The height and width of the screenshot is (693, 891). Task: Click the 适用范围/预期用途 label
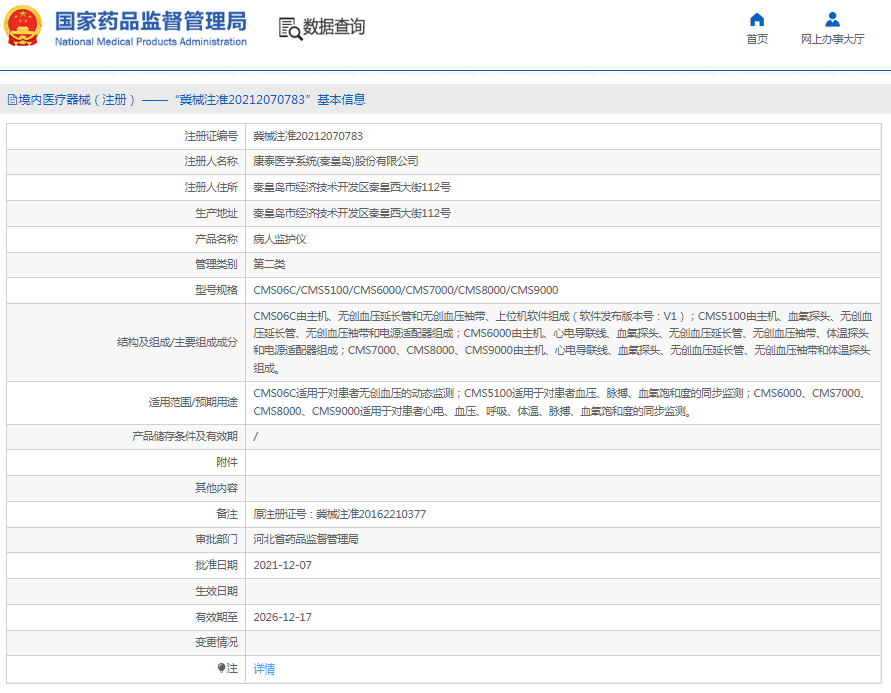point(193,402)
